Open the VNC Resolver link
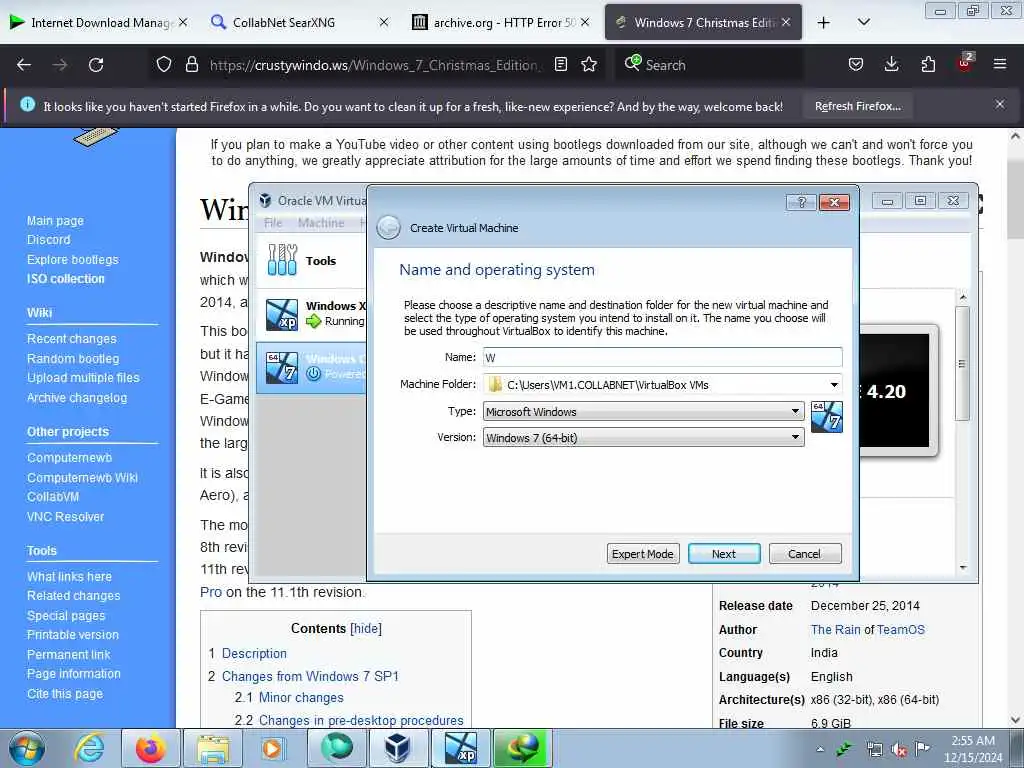This screenshot has width=1024, height=768. coord(65,517)
